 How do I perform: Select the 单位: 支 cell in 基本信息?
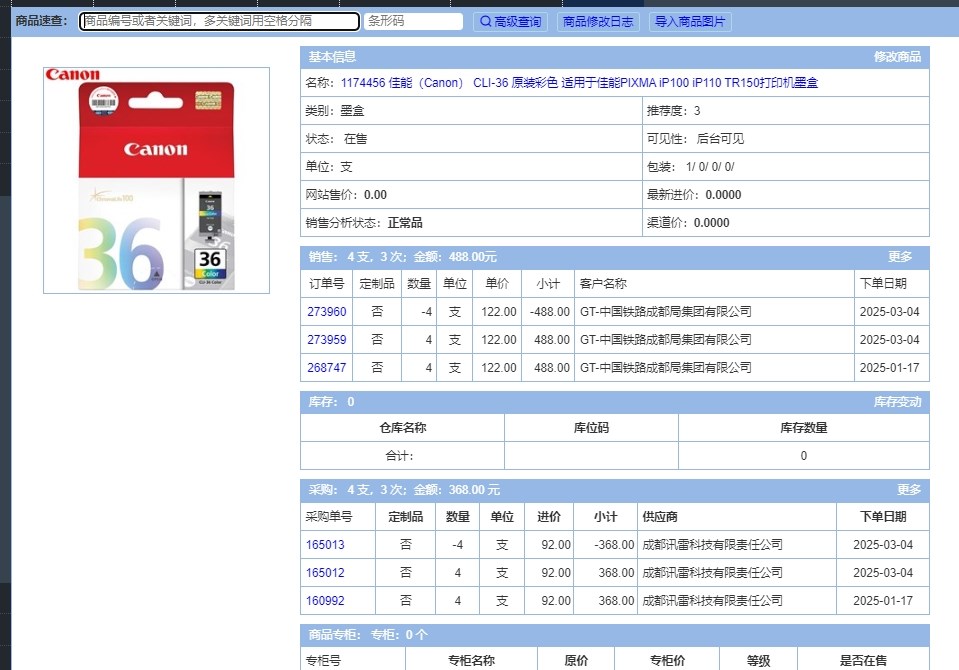pyautogui.click(x=471, y=167)
